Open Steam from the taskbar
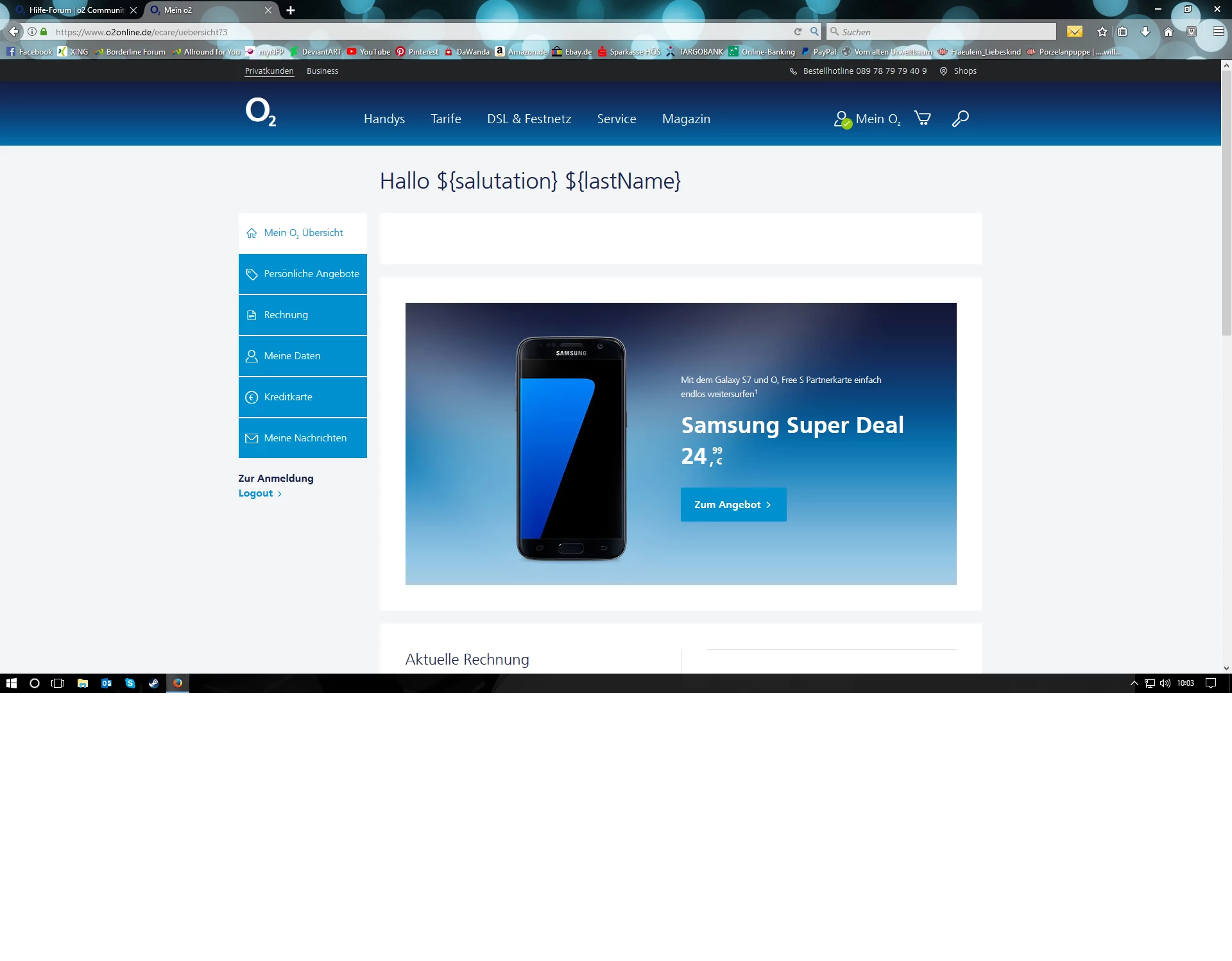Viewport: 1232px width, 961px height. click(154, 683)
